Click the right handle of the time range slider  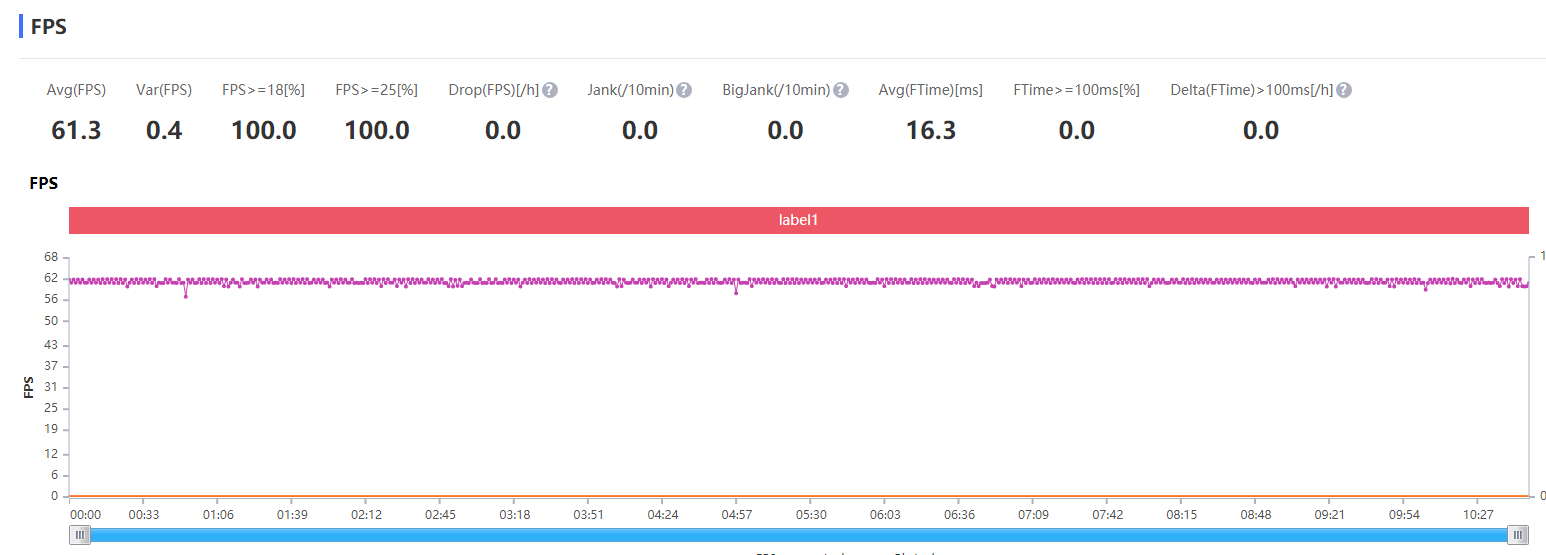point(1519,535)
